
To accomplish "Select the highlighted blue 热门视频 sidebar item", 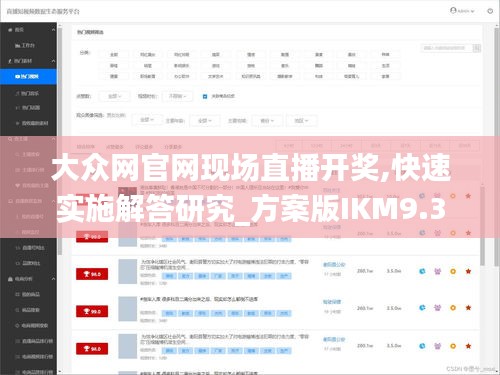I will click(28, 77).
